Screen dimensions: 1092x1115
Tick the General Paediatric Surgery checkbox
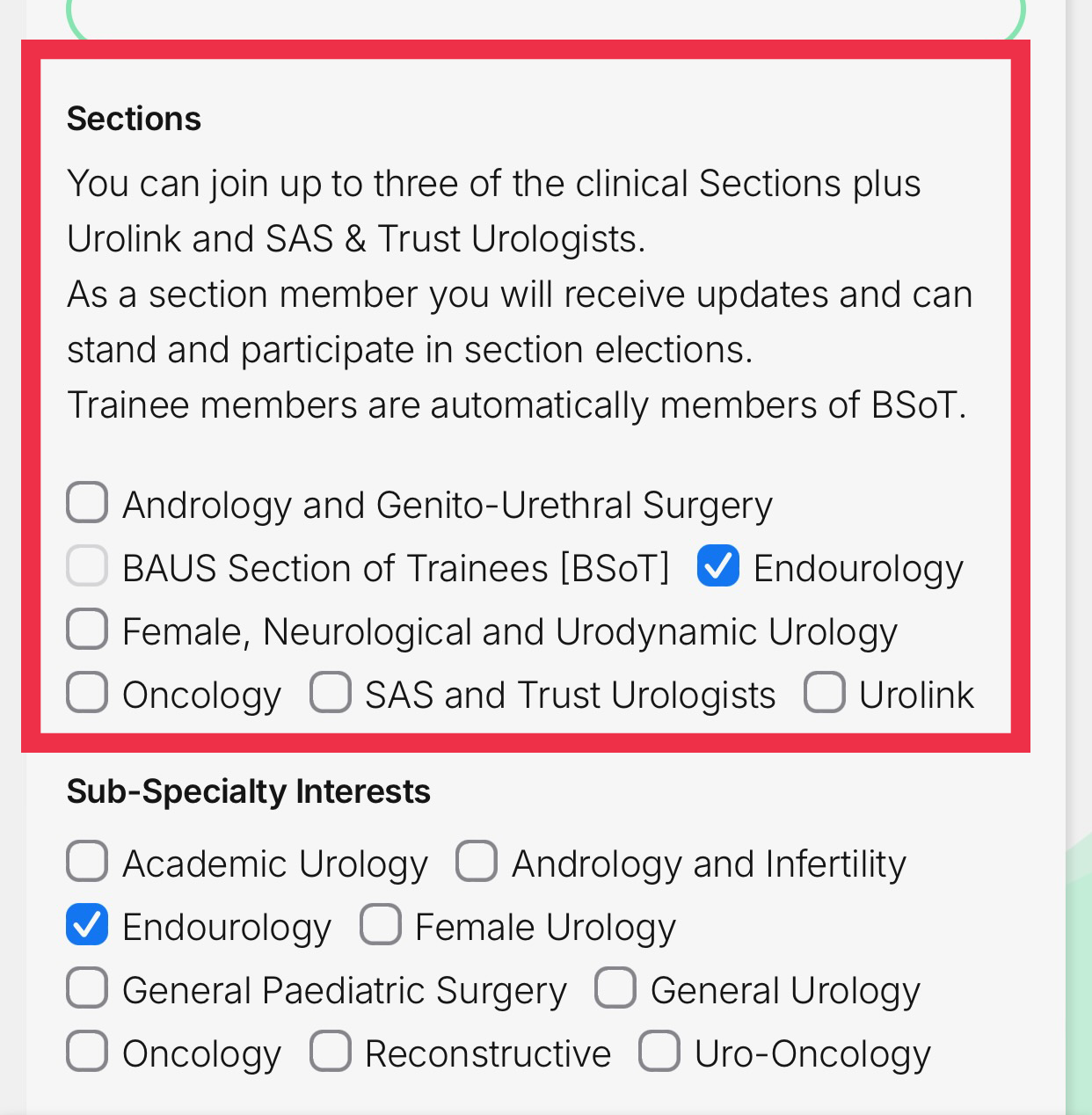pos(87,988)
